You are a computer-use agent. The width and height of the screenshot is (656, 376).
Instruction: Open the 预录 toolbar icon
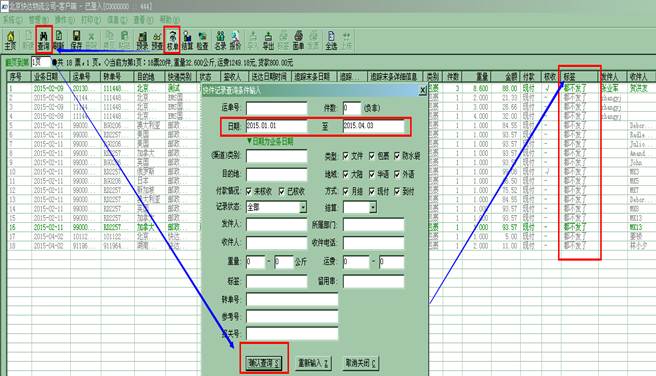coord(142,41)
